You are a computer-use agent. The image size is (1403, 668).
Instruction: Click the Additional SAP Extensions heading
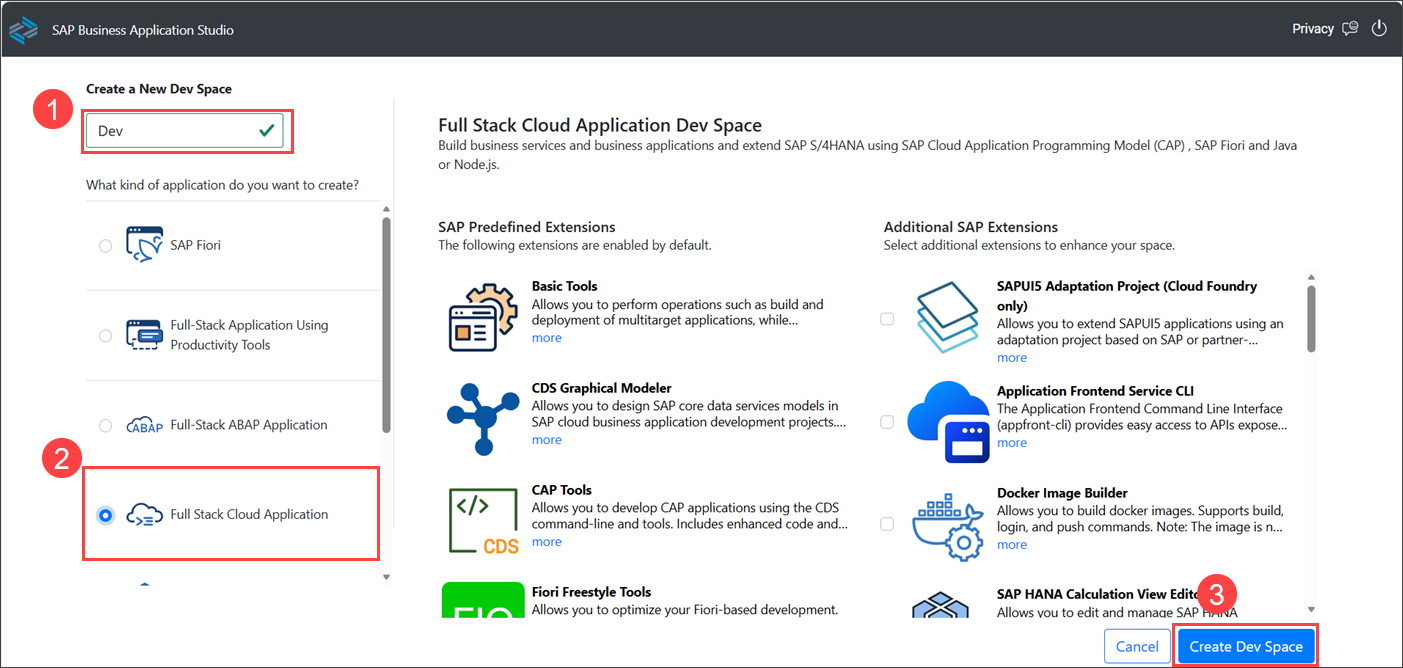971,227
